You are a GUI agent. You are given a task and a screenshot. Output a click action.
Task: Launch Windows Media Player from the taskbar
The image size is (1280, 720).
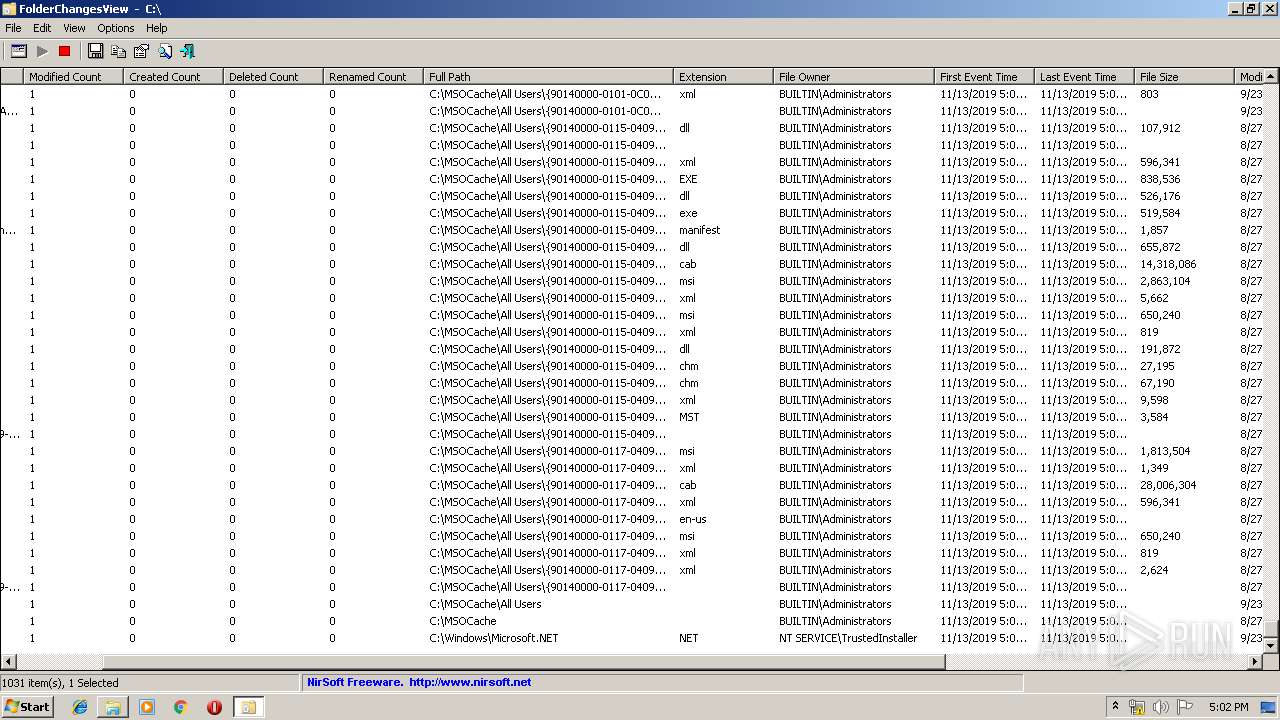147,707
